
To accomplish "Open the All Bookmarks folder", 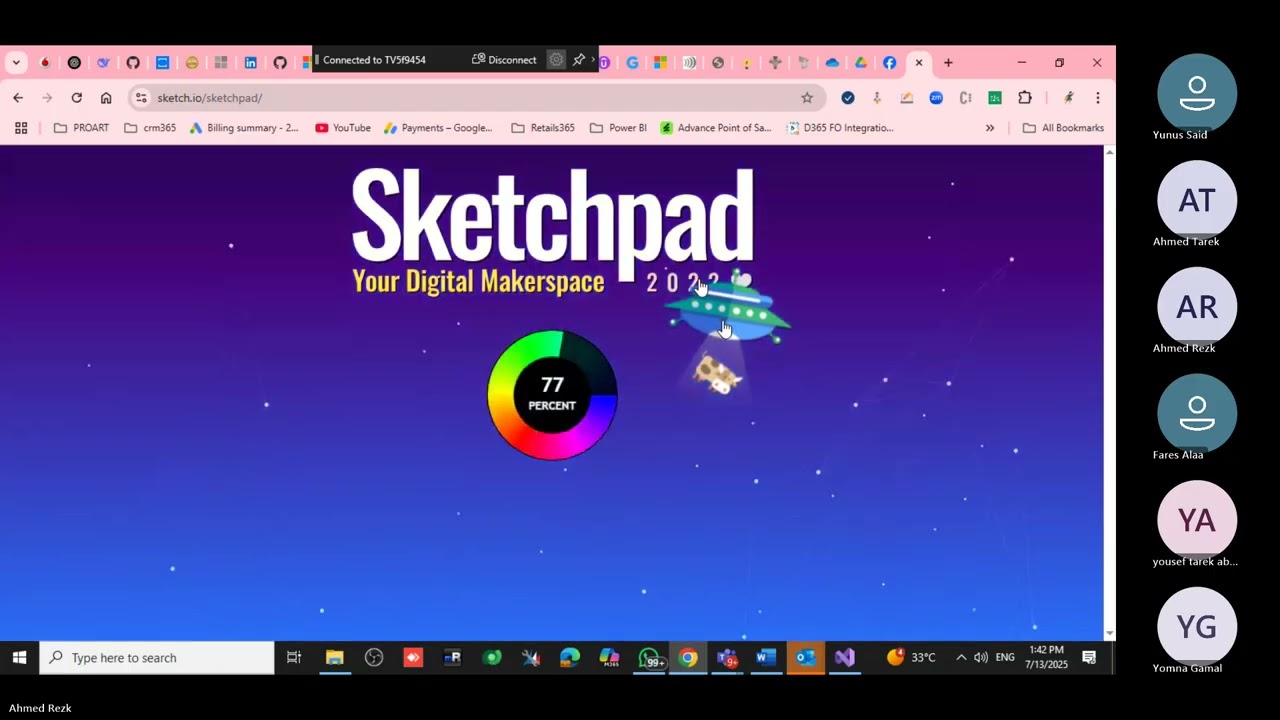I will (1063, 128).
